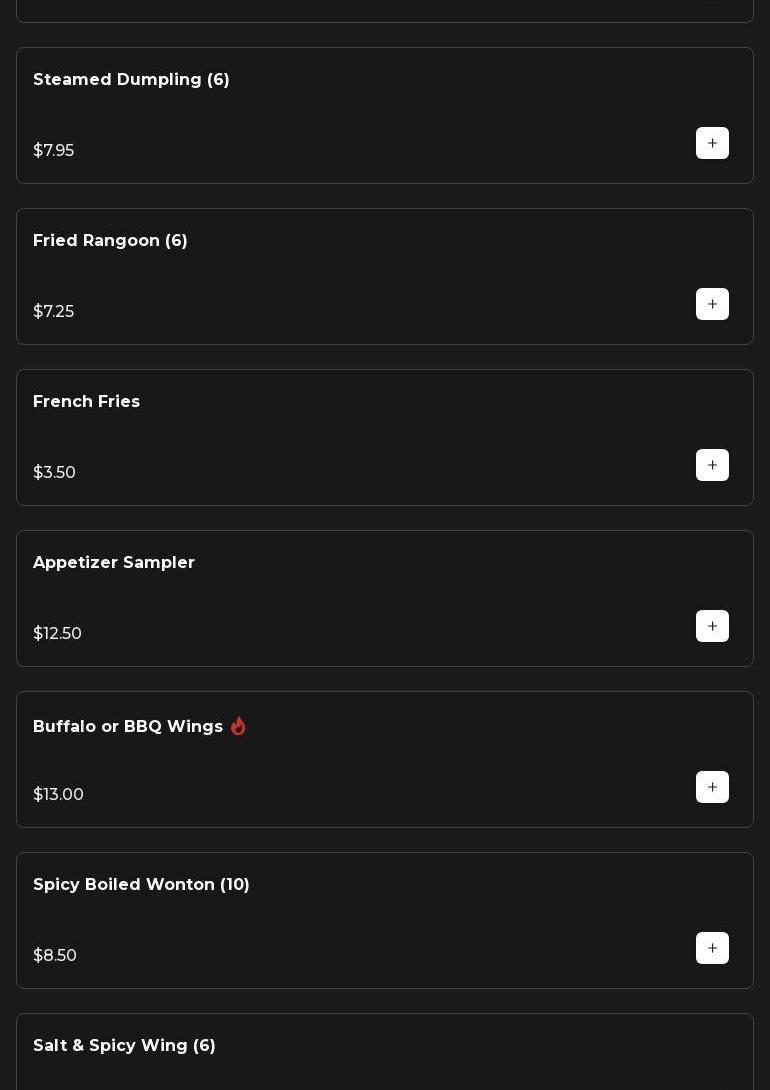This screenshot has width=770, height=1090.
Task: Click the $3.50 French Fries price
Action: (54, 473)
